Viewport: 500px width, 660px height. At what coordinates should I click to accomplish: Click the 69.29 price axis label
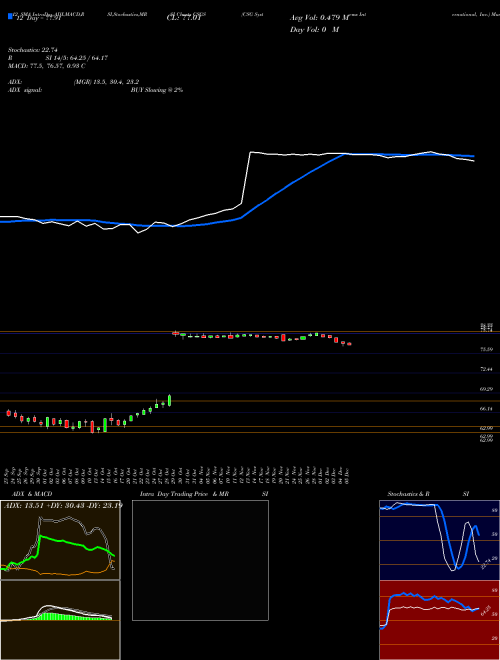[486, 389]
